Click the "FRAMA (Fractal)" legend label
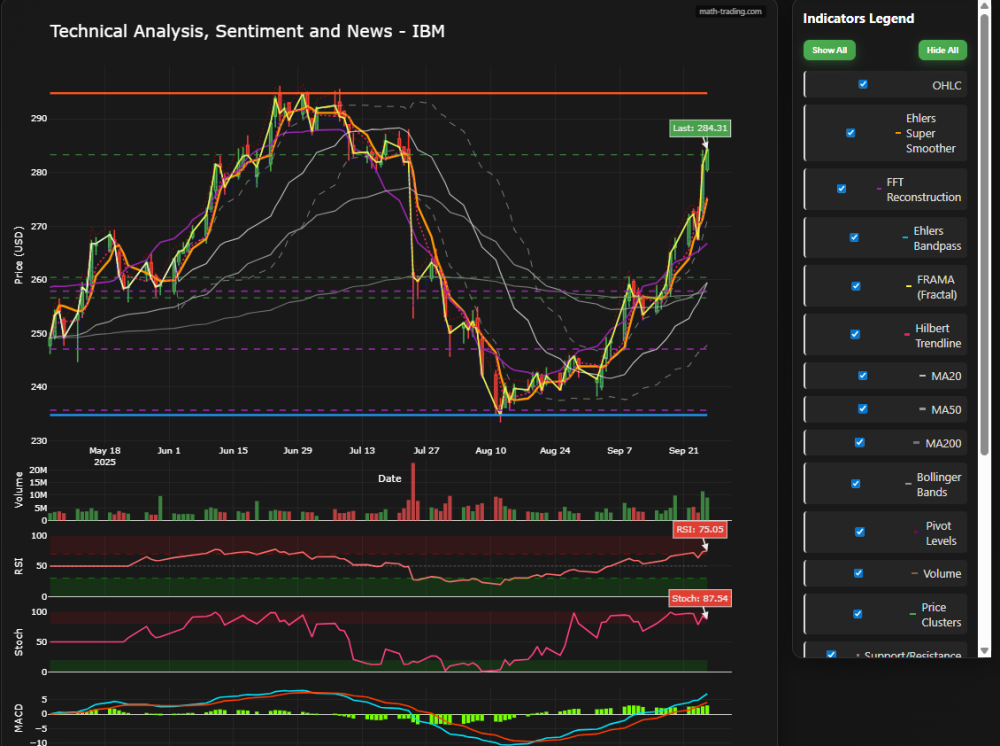The width and height of the screenshot is (1000, 746). [x=937, y=287]
